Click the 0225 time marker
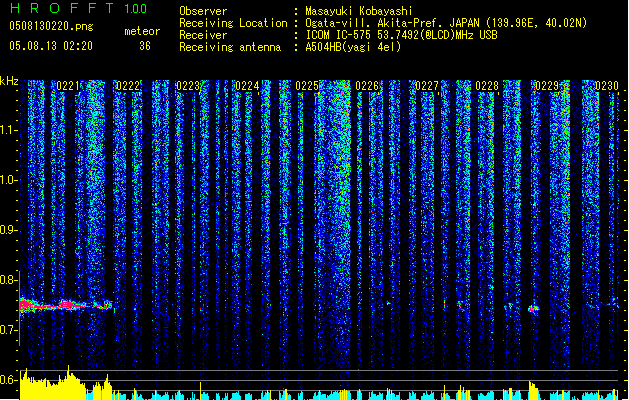Screen dimensions: 629x400 (307, 86)
